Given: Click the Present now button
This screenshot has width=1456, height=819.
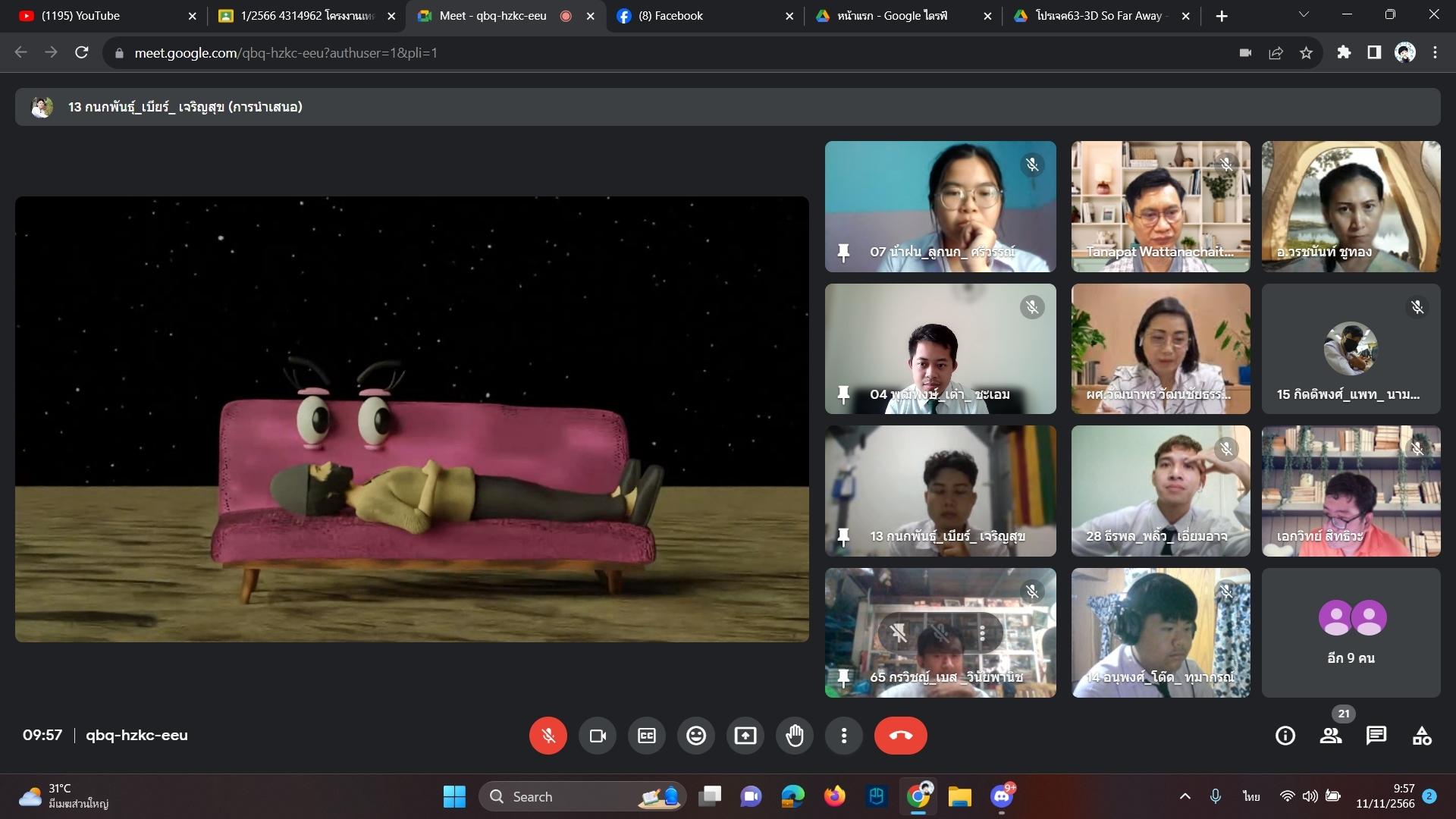Looking at the screenshot, I should tap(745, 736).
